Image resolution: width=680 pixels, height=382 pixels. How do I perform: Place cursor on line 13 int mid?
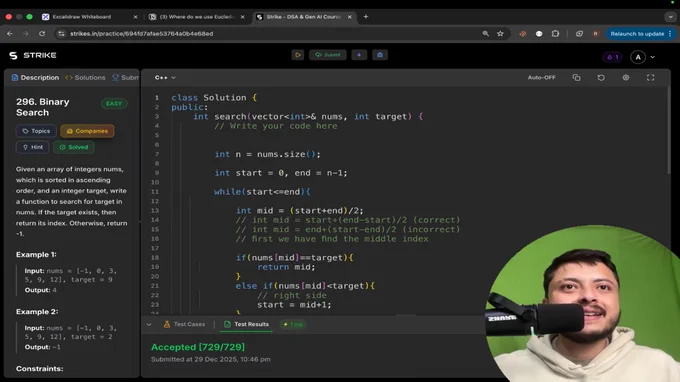pos(299,211)
